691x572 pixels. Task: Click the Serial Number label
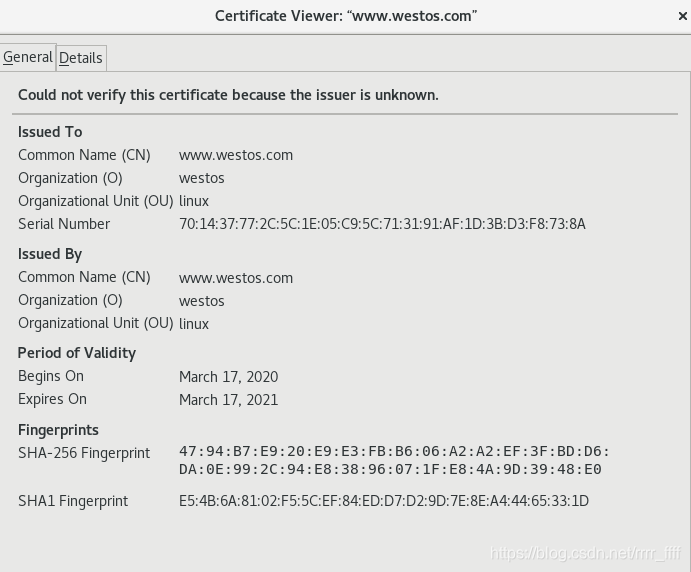click(x=64, y=224)
